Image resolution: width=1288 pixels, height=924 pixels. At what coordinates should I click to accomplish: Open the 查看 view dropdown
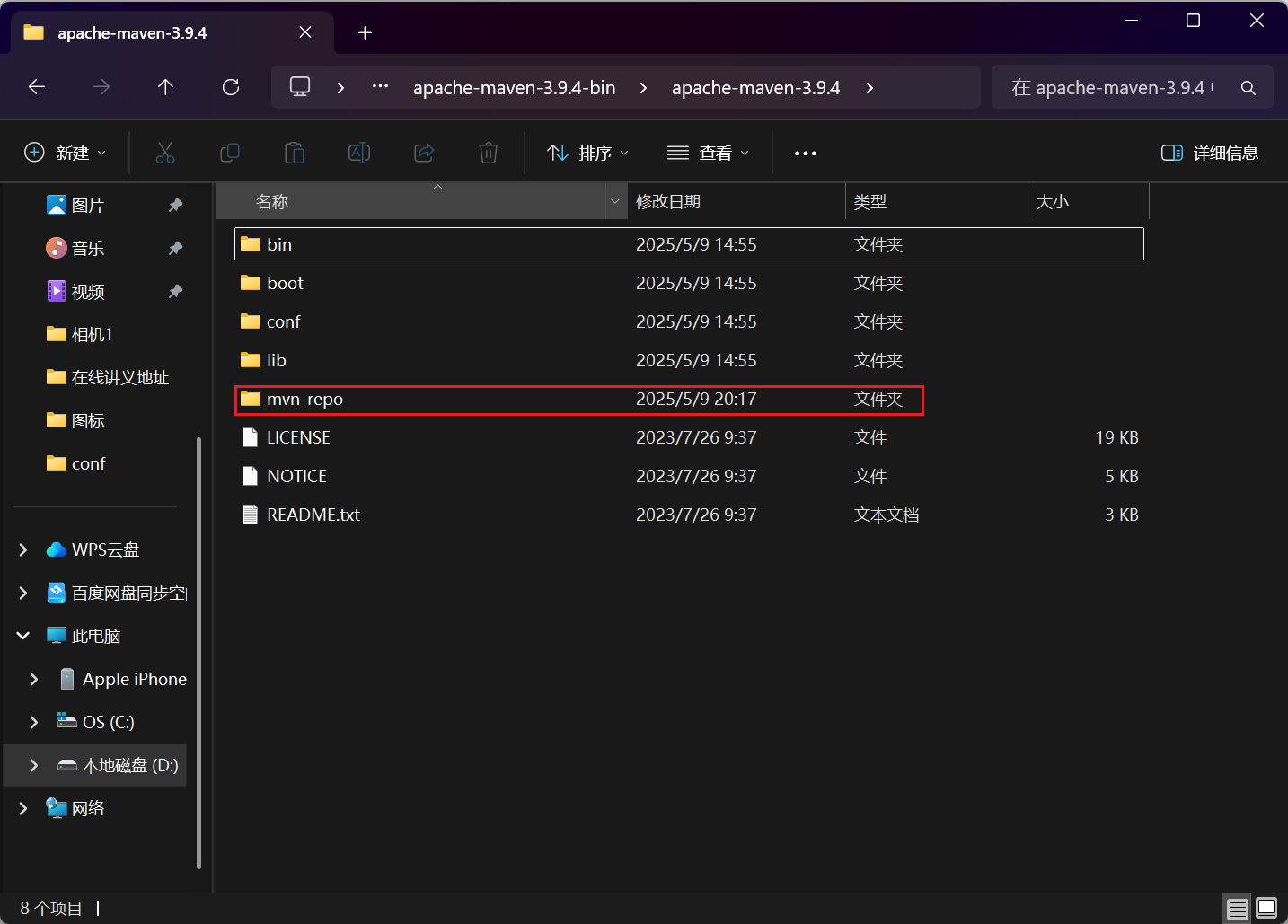709,154
